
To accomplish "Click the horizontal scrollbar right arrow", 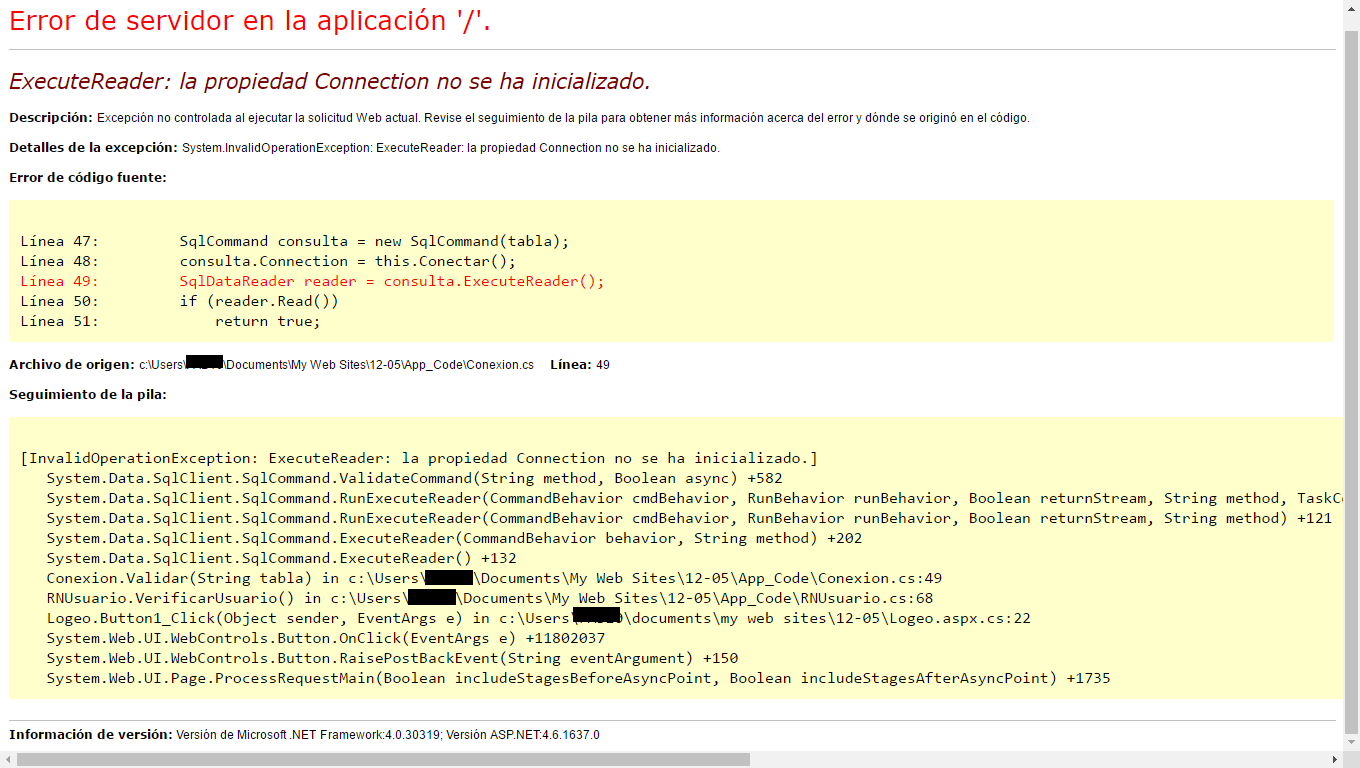I will (1336, 760).
